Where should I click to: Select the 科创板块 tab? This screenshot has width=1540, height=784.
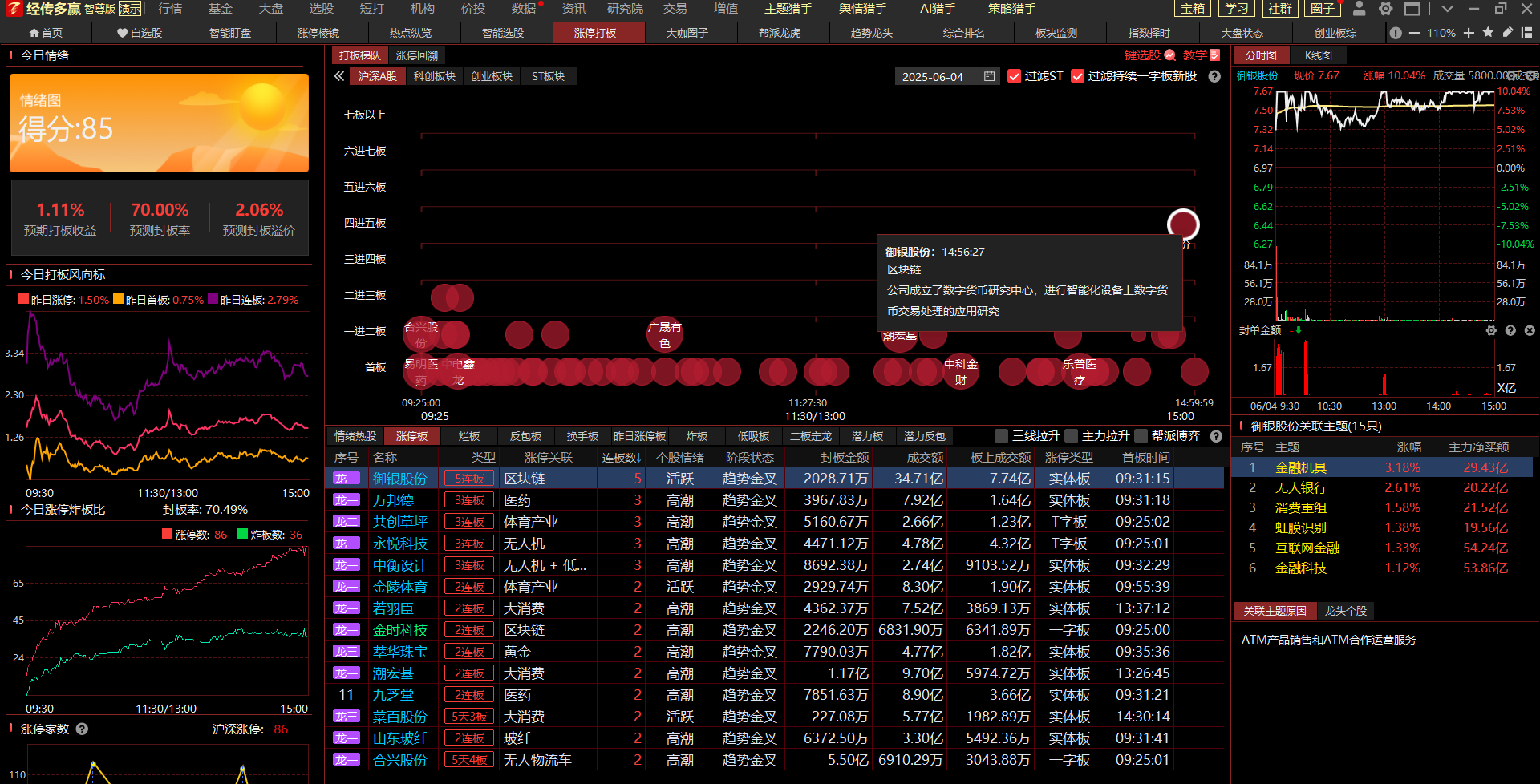[x=435, y=76]
